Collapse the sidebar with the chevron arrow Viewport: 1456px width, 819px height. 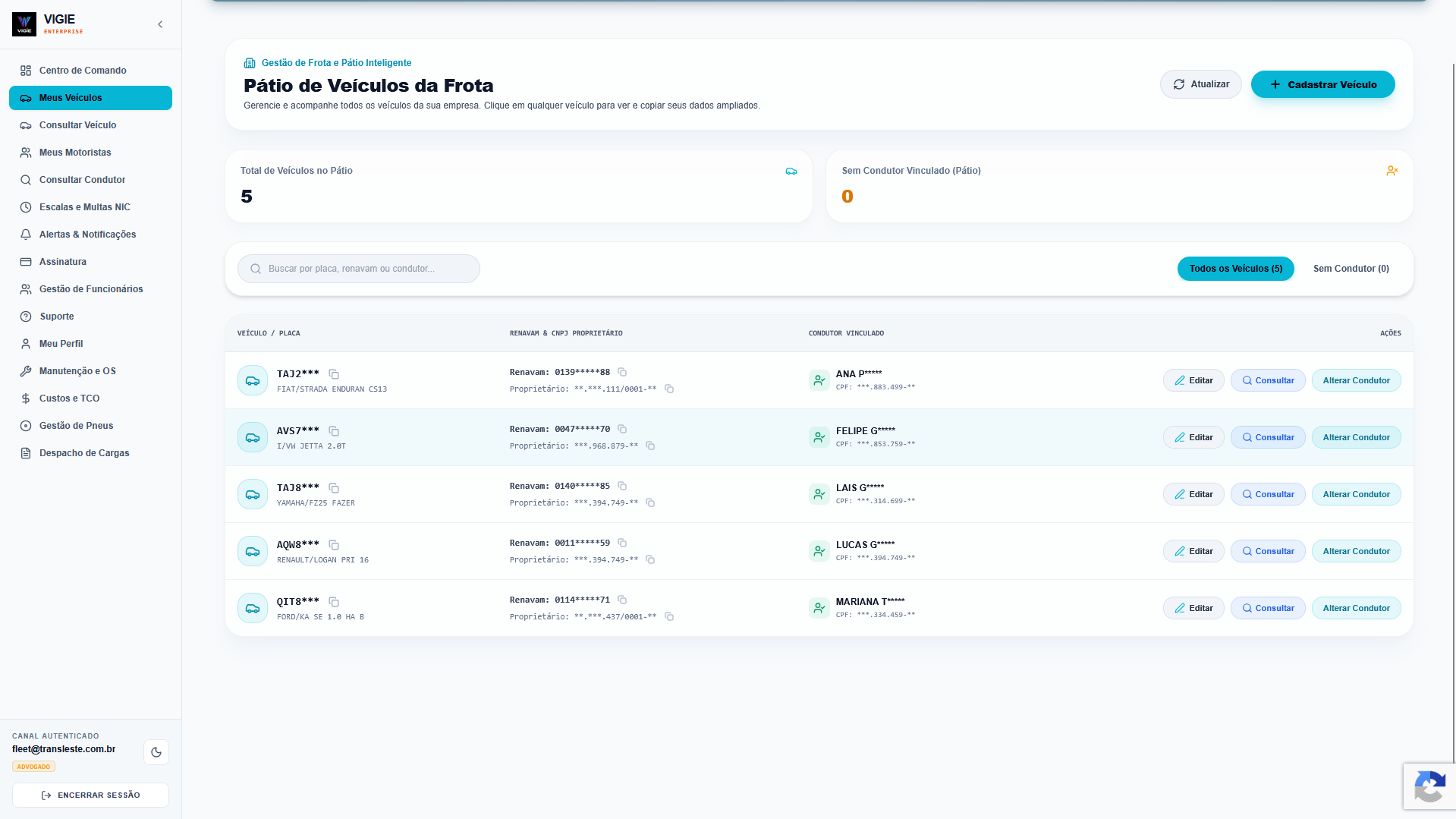click(160, 24)
